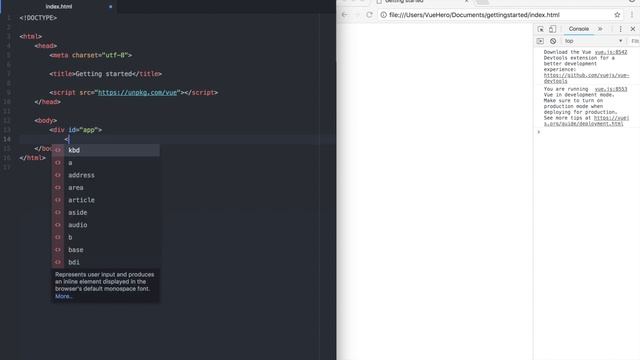Select the base tag suggestion
This screenshot has width=640, height=360.
105,250
